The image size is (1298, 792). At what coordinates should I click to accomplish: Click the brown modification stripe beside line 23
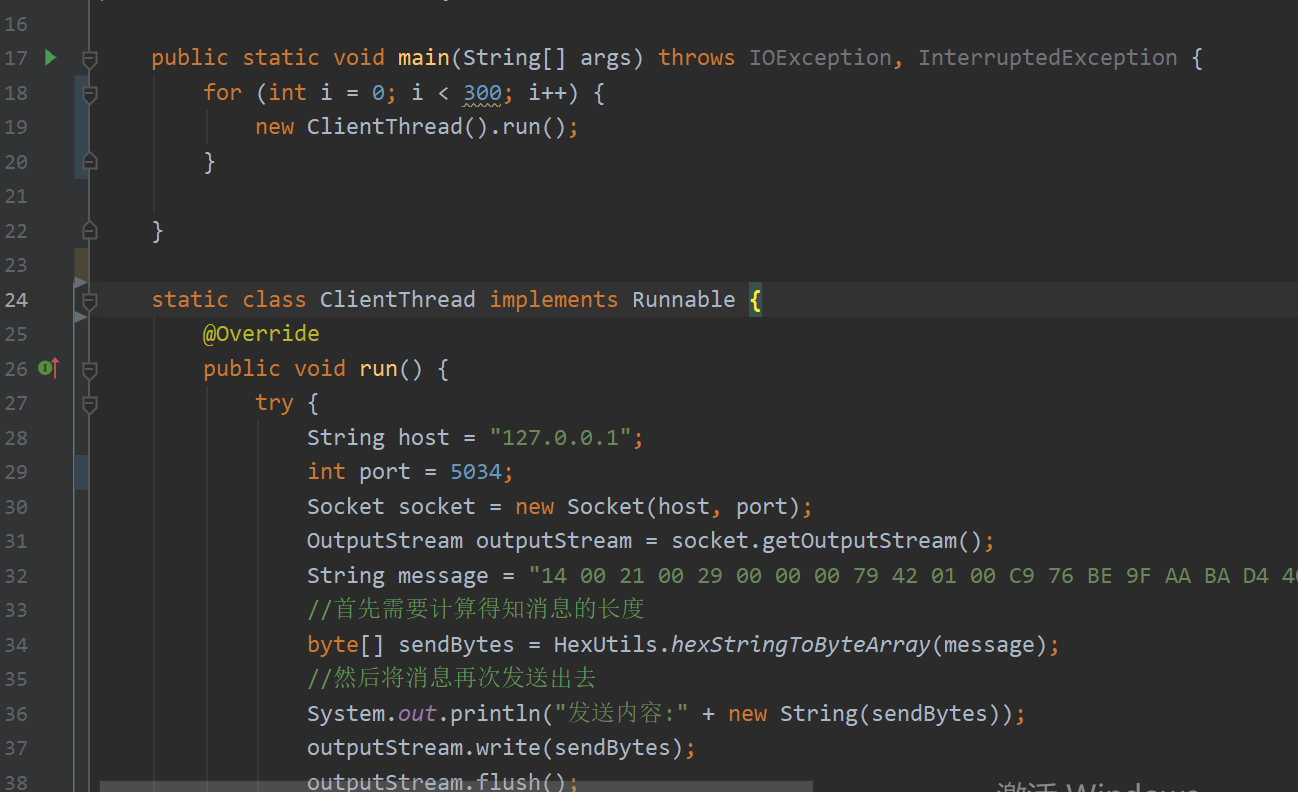coord(80,264)
